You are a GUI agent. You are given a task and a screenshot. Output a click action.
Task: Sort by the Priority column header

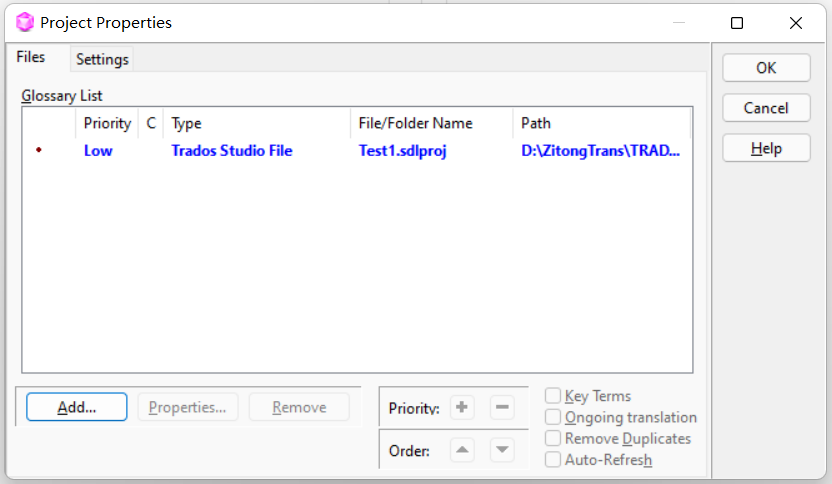pyautogui.click(x=107, y=123)
